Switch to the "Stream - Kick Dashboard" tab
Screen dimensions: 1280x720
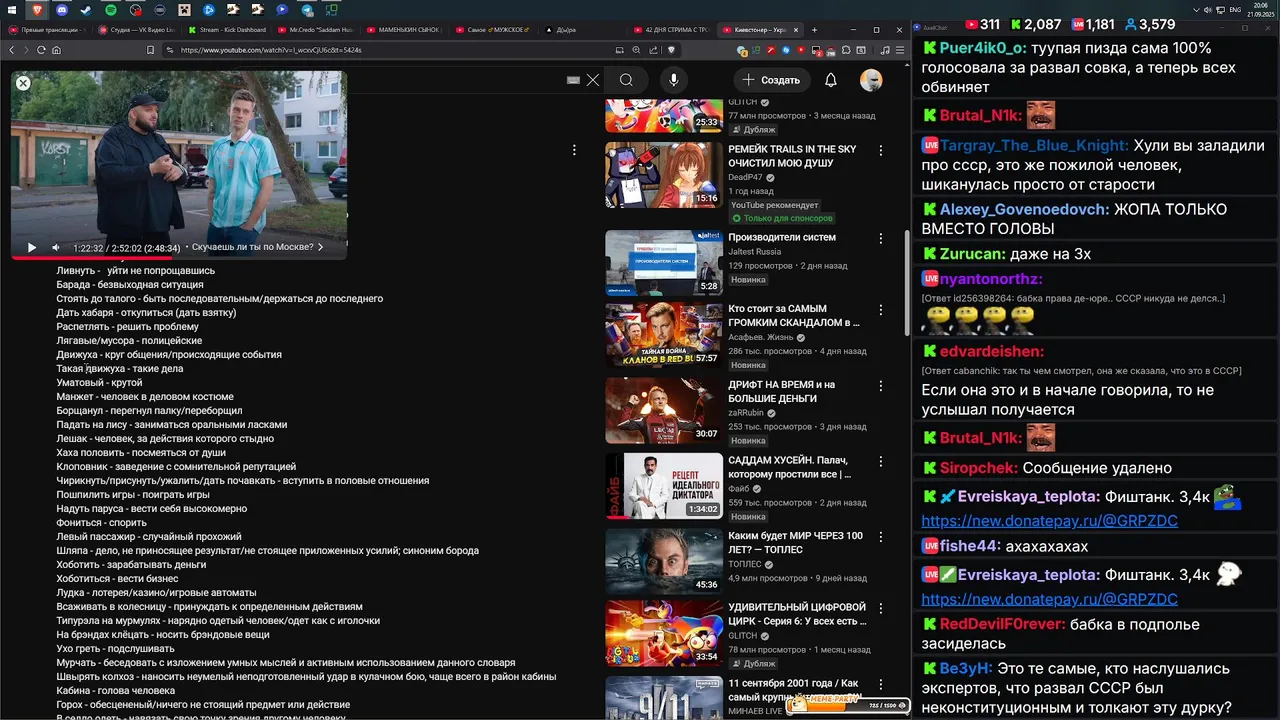[226, 30]
